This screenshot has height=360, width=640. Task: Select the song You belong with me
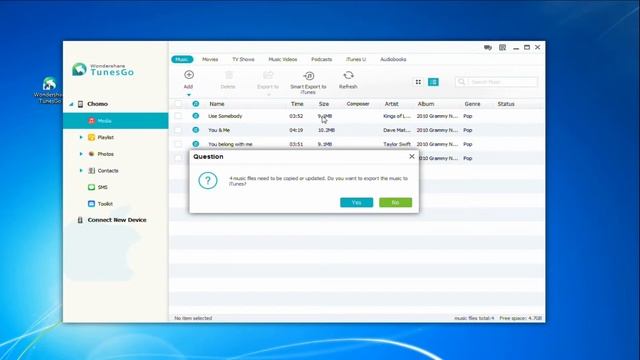(x=230, y=144)
